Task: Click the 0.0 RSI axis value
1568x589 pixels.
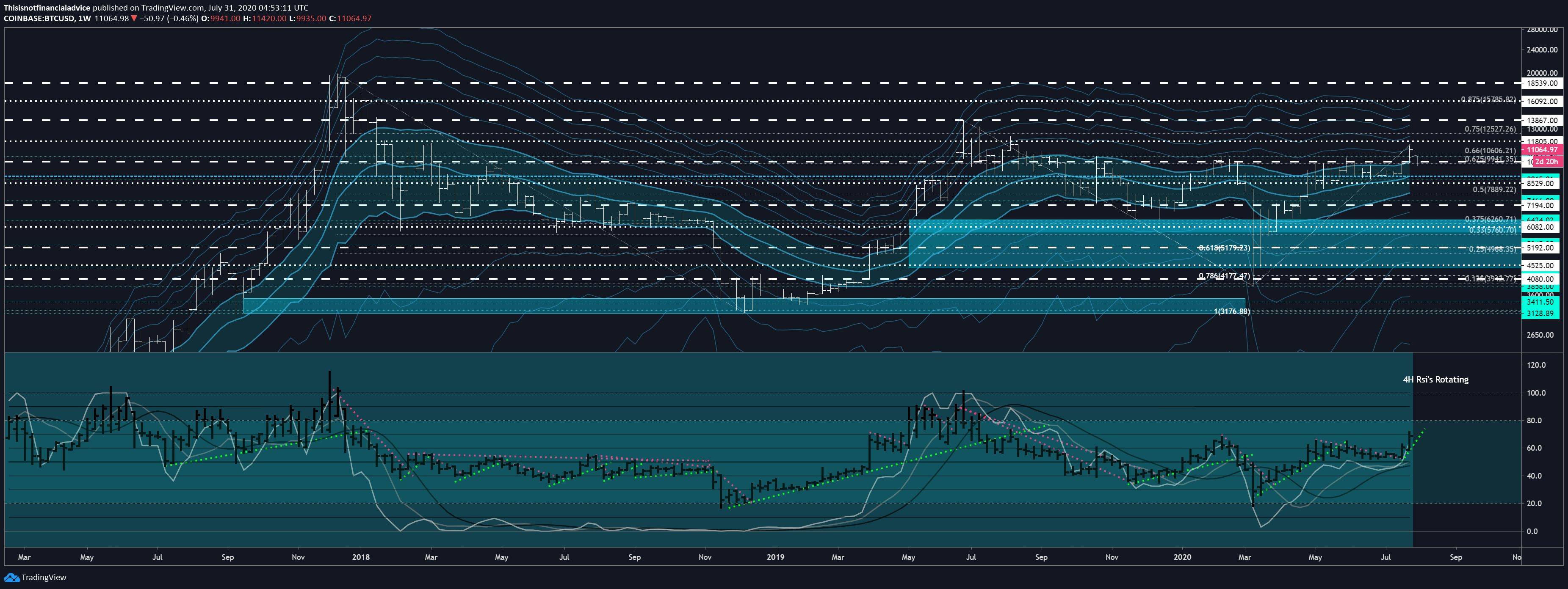Action: click(x=1532, y=531)
